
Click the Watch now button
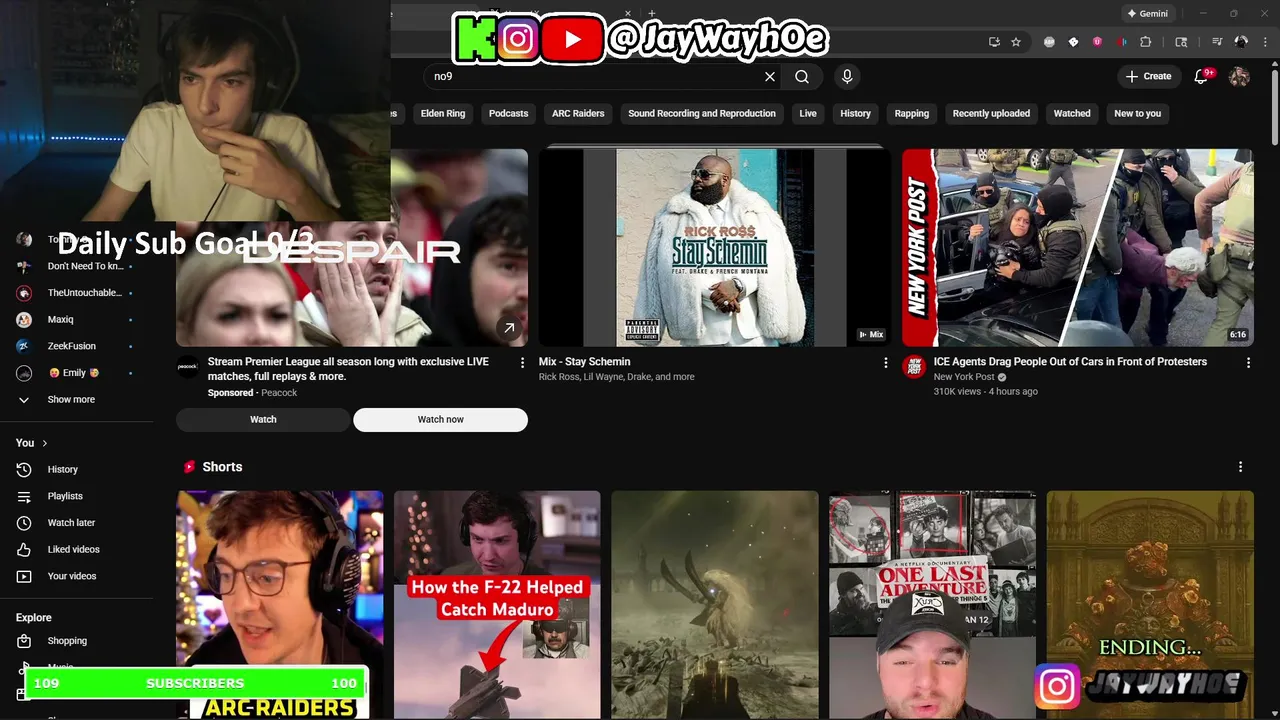click(x=440, y=420)
